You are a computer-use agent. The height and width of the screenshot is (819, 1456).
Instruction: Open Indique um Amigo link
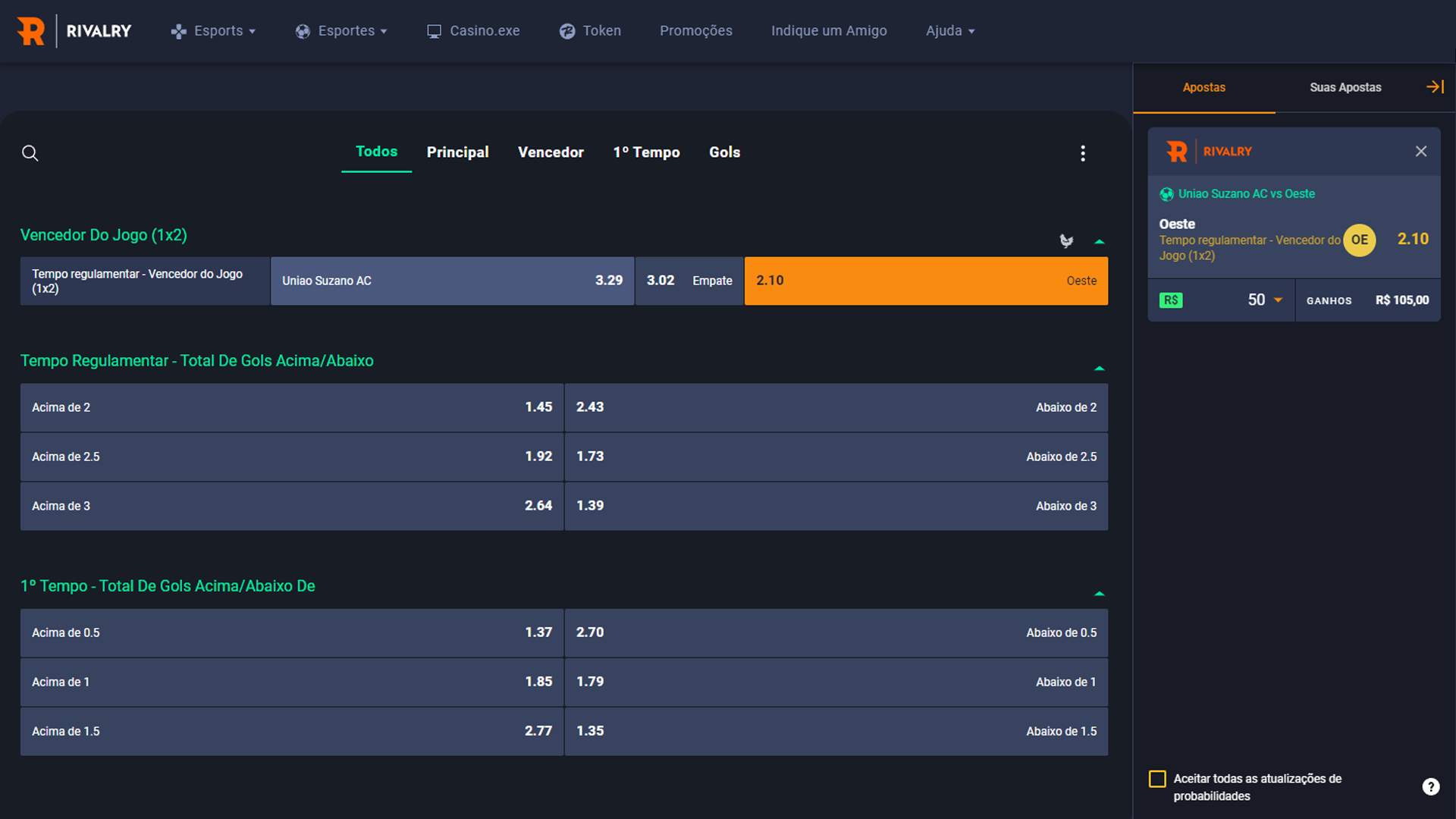point(829,31)
